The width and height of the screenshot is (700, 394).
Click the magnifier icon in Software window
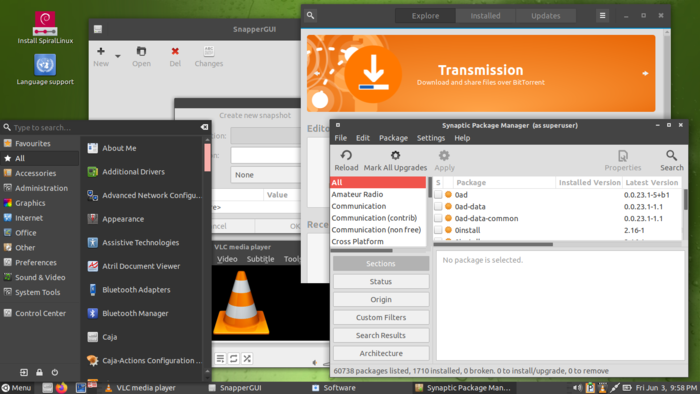click(x=311, y=16)
